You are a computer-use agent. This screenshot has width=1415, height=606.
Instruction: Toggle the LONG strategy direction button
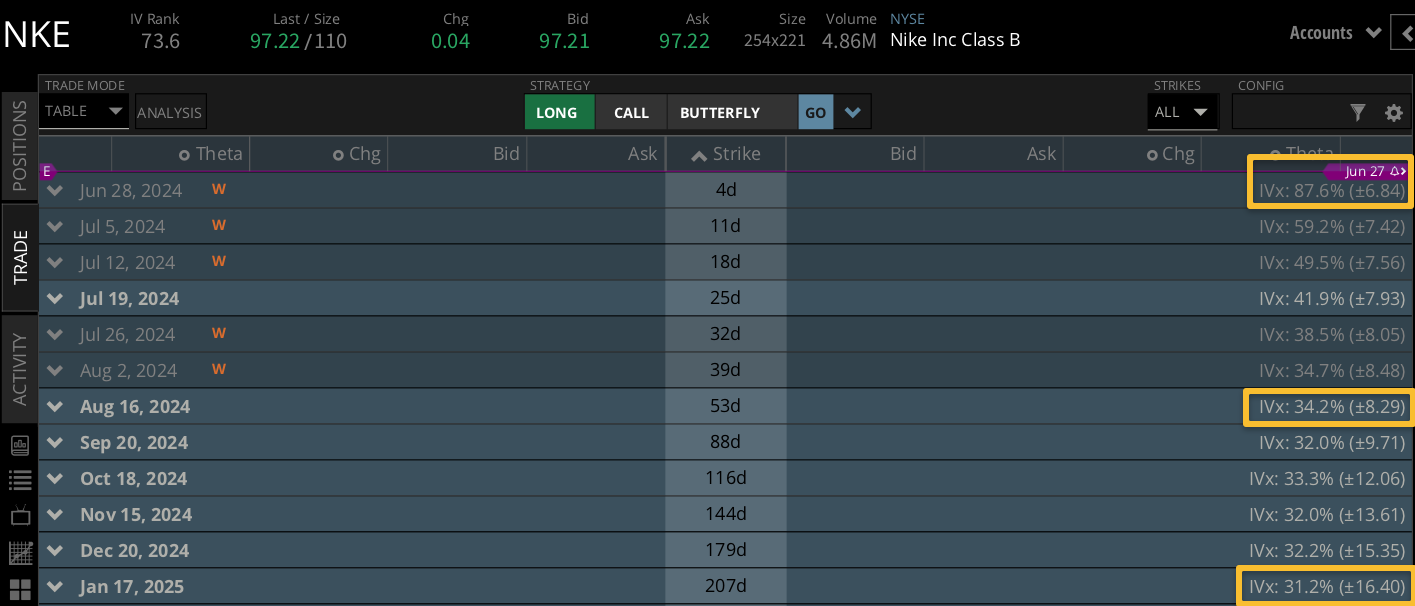[556, 113]
